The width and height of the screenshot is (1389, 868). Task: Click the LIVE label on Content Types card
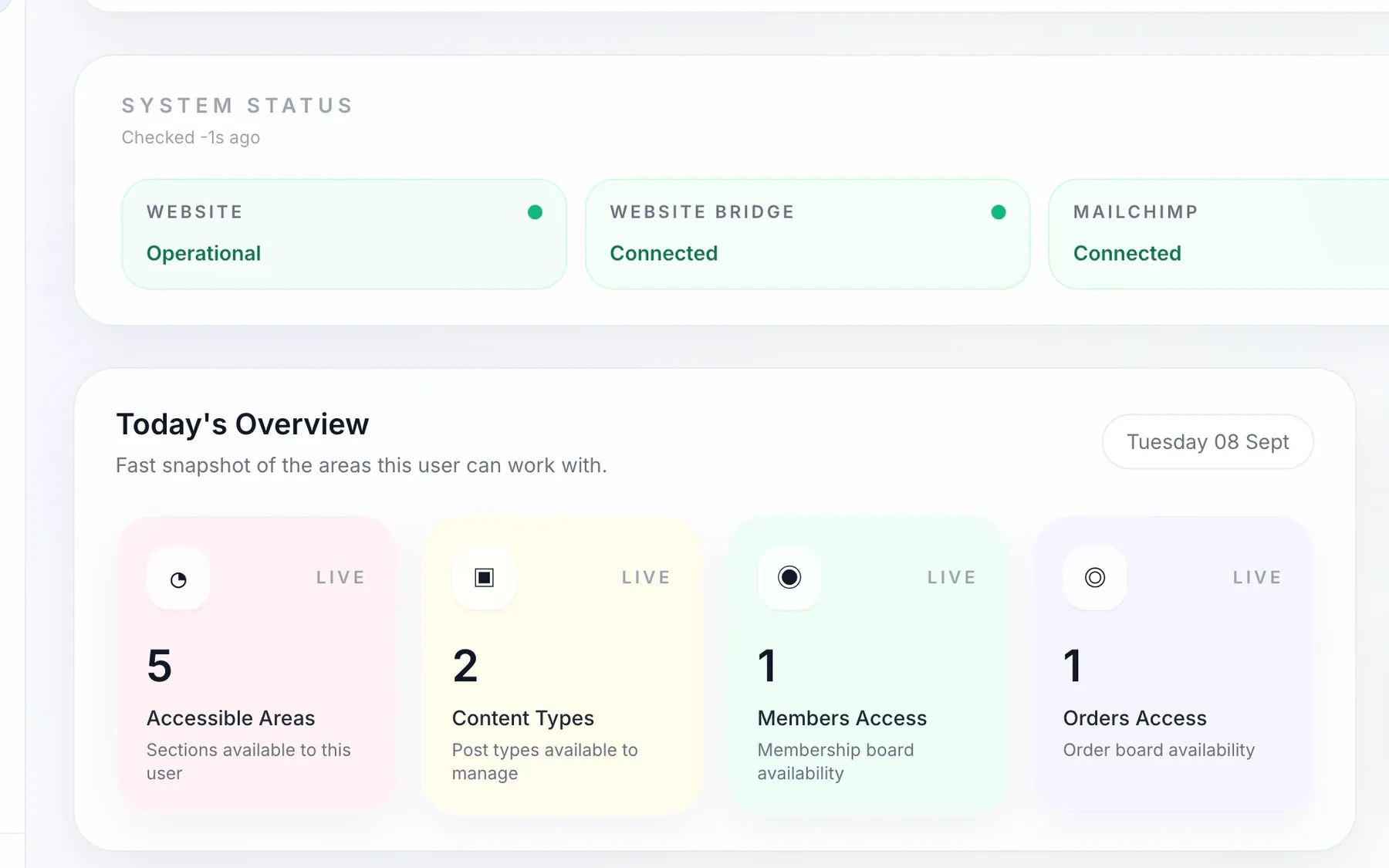tap(646, 577)
